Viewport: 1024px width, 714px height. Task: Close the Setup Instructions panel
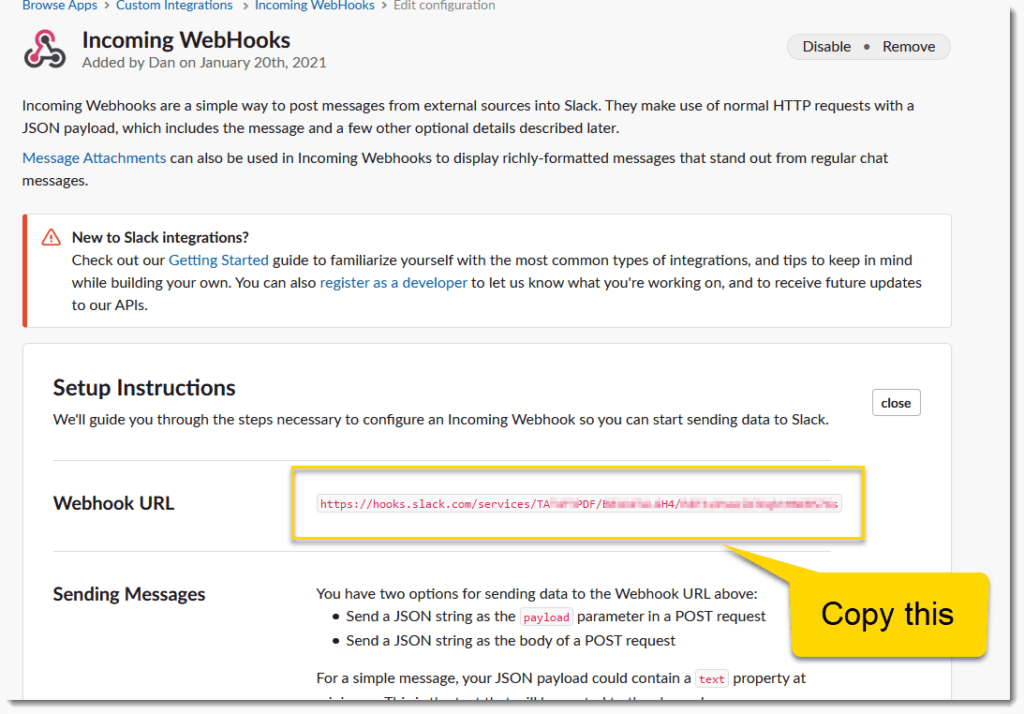pyautogui.click(x=896, y=403)
